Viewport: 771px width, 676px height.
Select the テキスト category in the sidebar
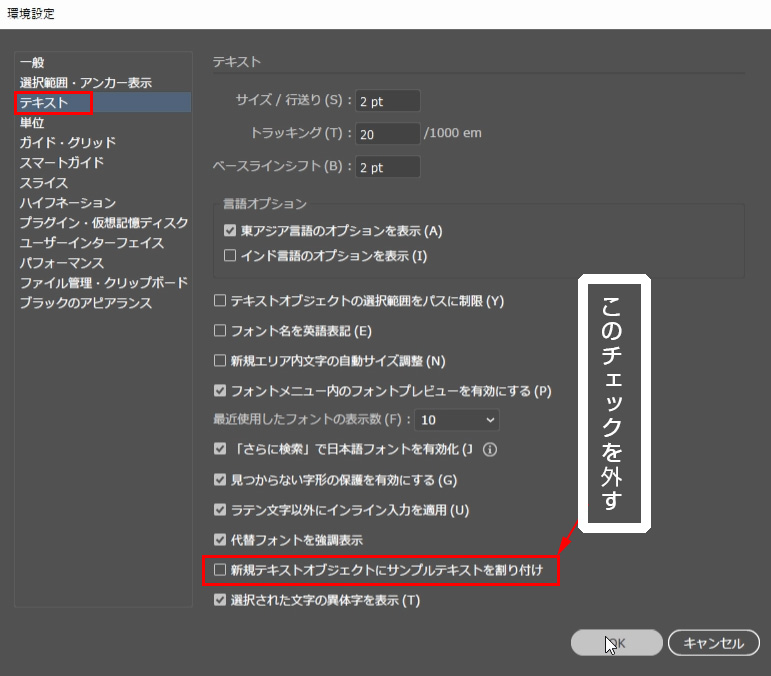[x=103, y=102]
